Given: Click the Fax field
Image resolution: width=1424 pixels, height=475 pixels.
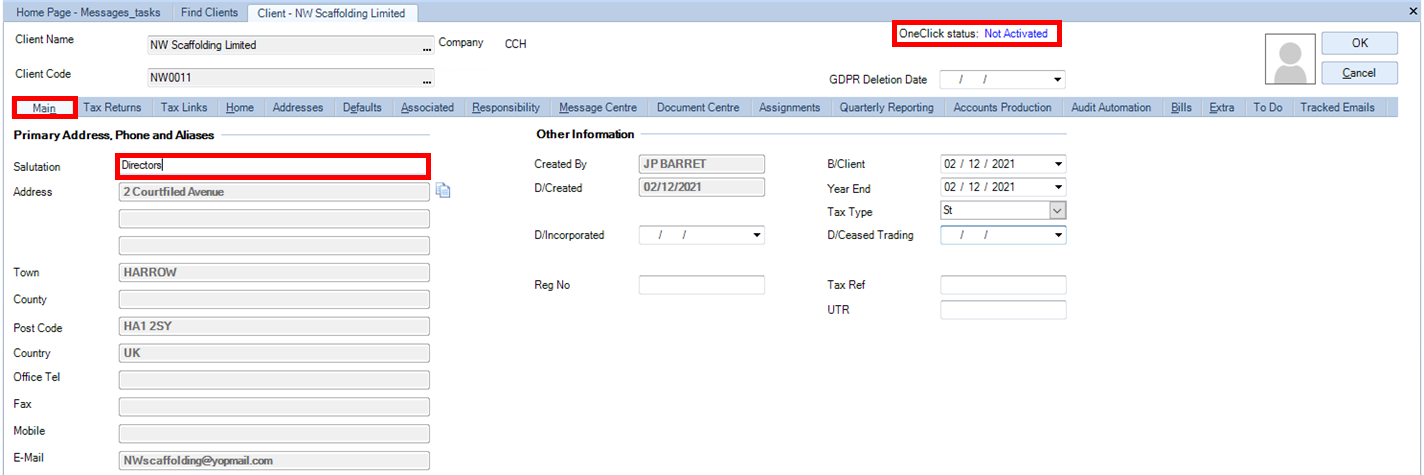Looking at the screenshot, I should [274, 407].
